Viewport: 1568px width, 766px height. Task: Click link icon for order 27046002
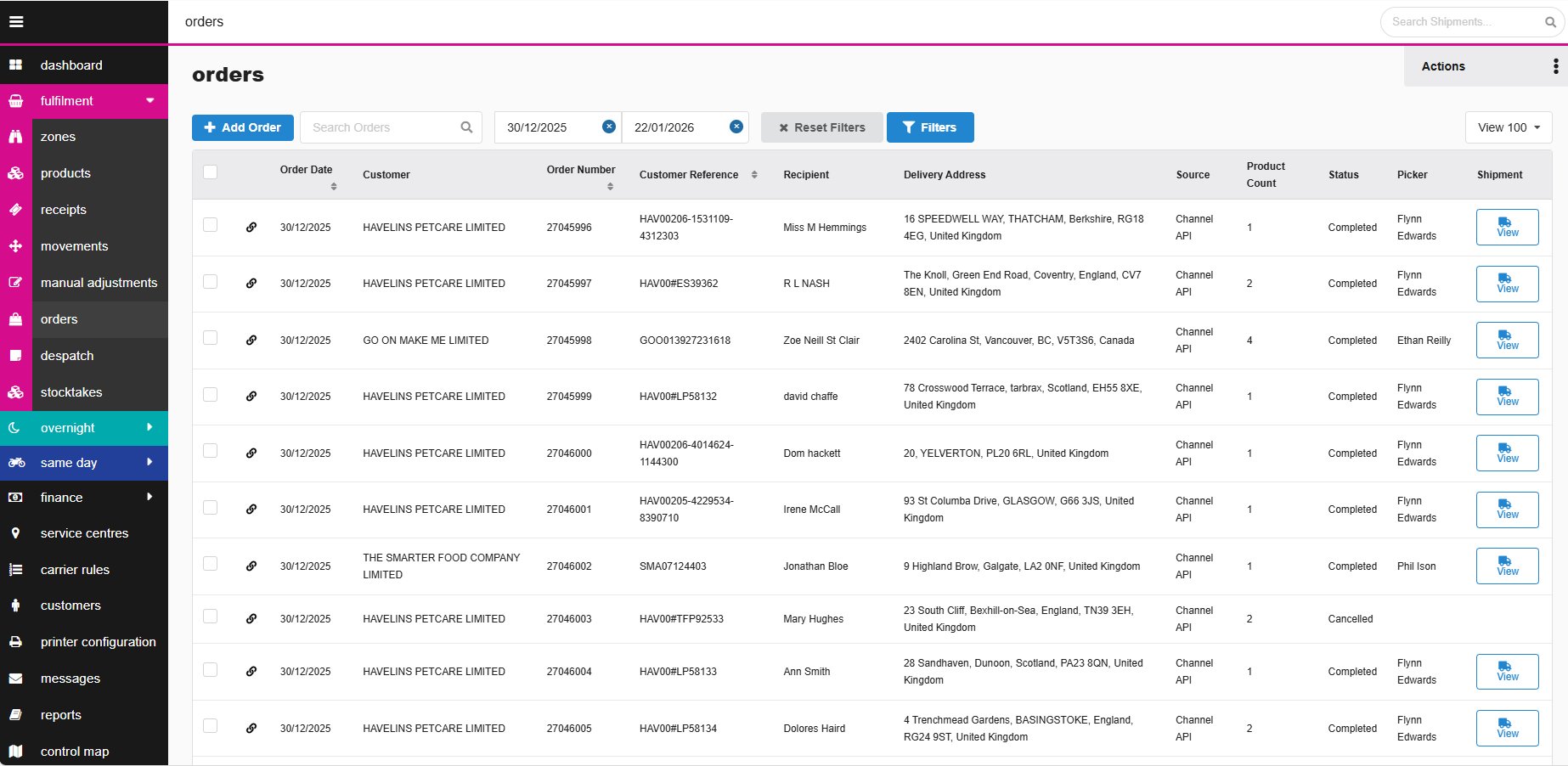pos(251,566)
